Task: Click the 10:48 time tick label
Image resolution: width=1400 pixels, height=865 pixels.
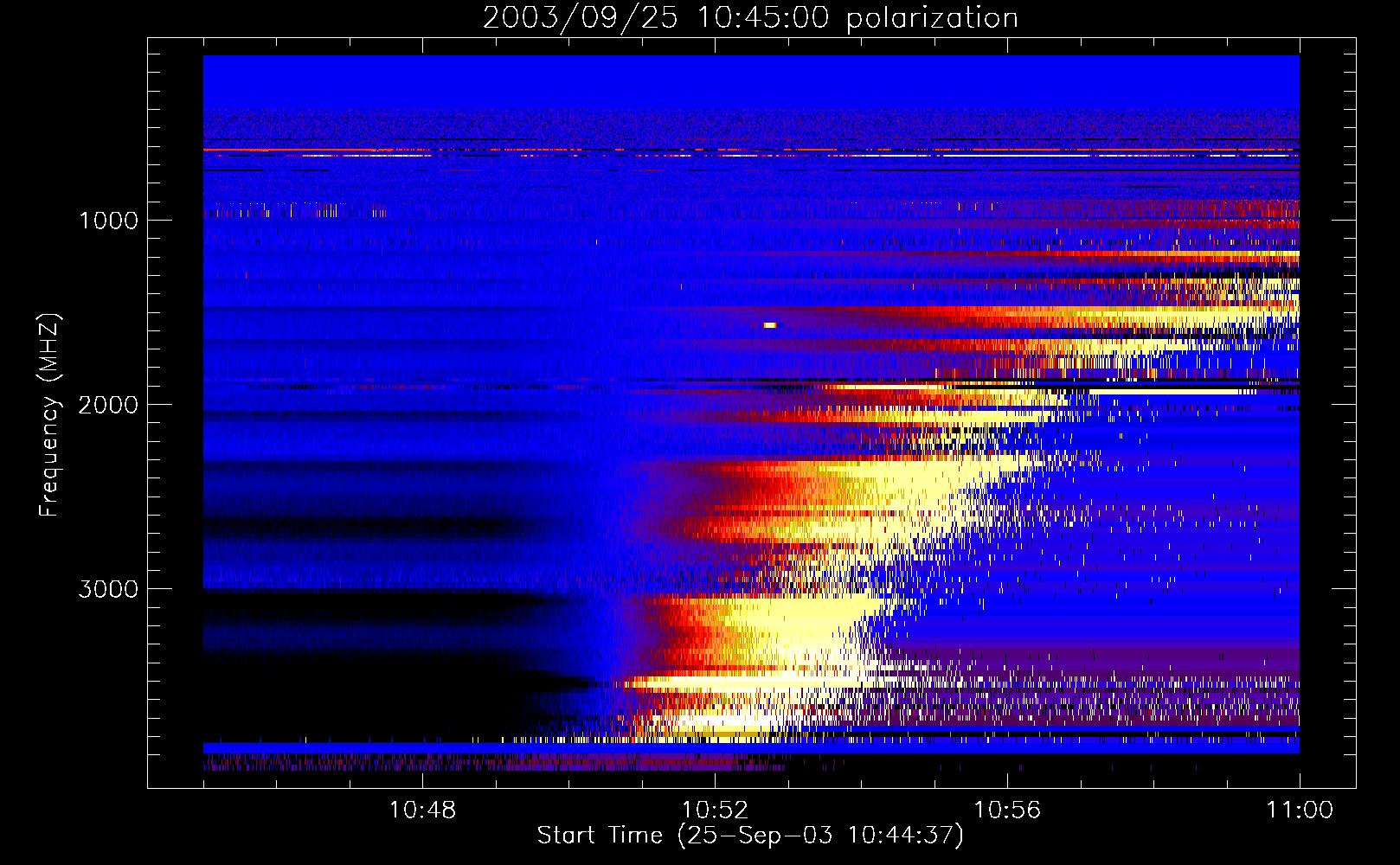Action: (x=422, y=811)
